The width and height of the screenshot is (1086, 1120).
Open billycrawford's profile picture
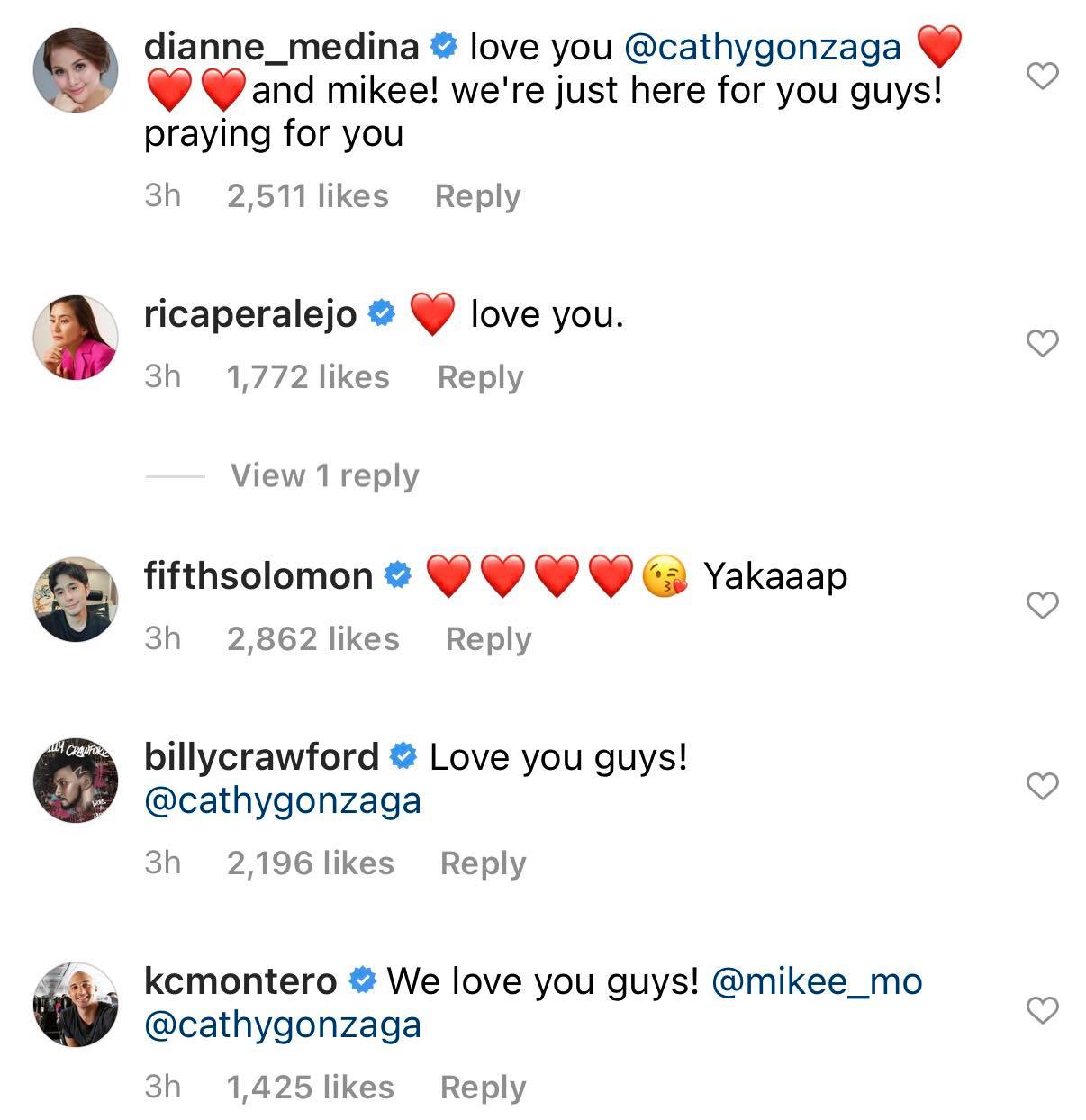pos(76,780)
